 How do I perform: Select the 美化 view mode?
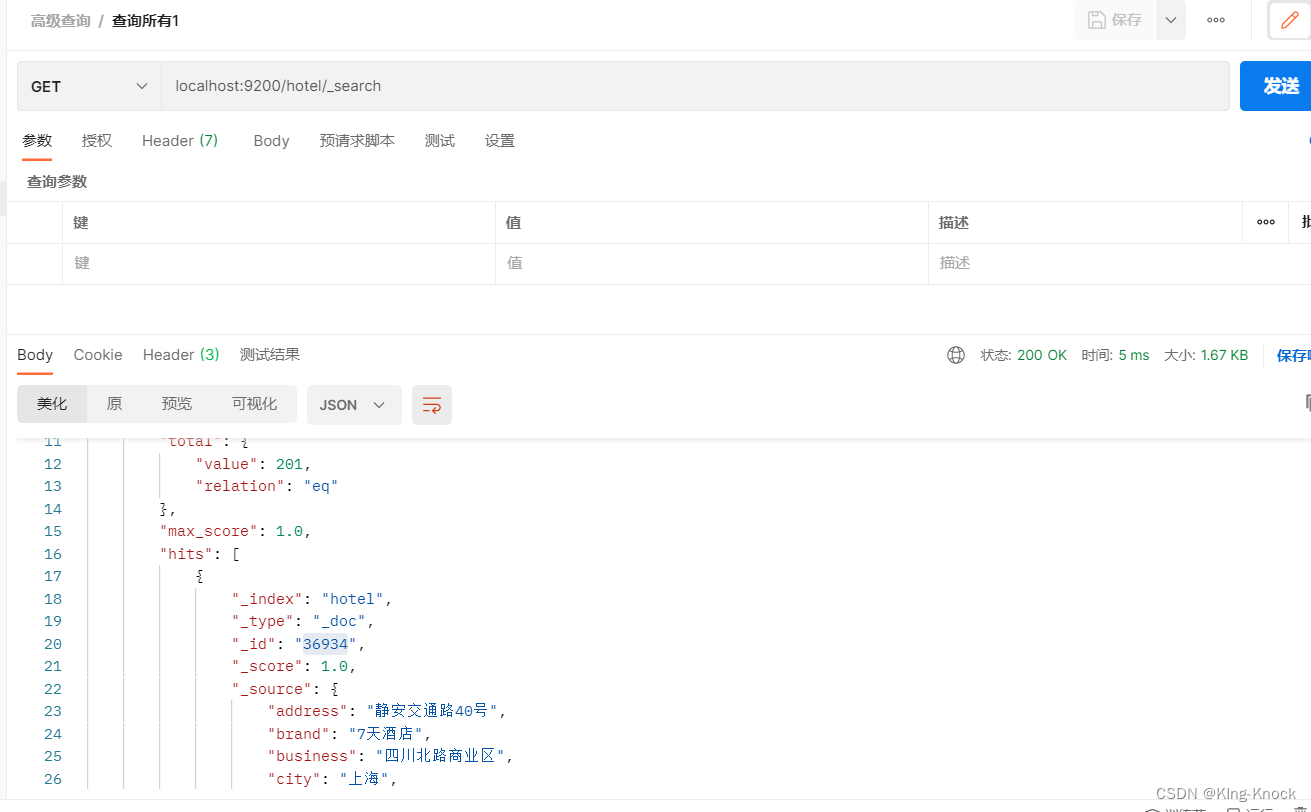pos(52,404)
